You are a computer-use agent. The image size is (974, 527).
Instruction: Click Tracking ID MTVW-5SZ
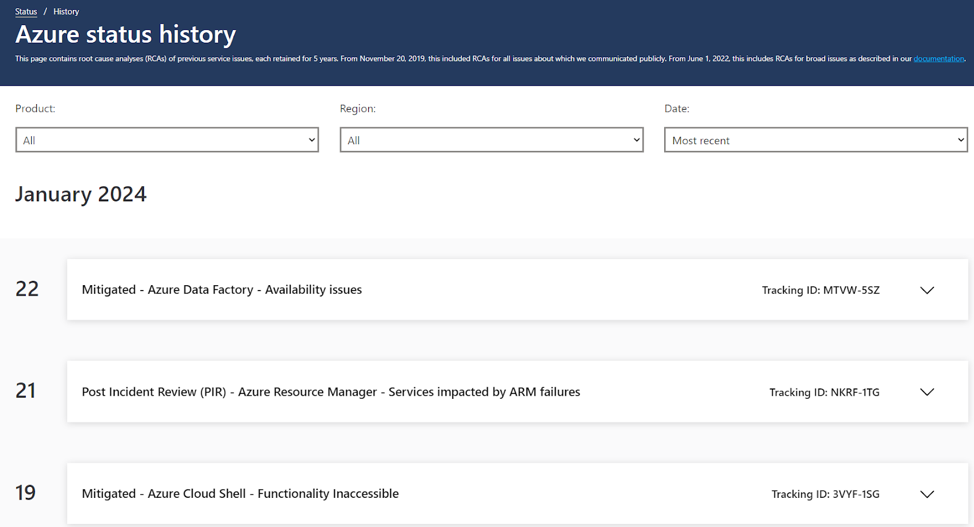[820, 291]
